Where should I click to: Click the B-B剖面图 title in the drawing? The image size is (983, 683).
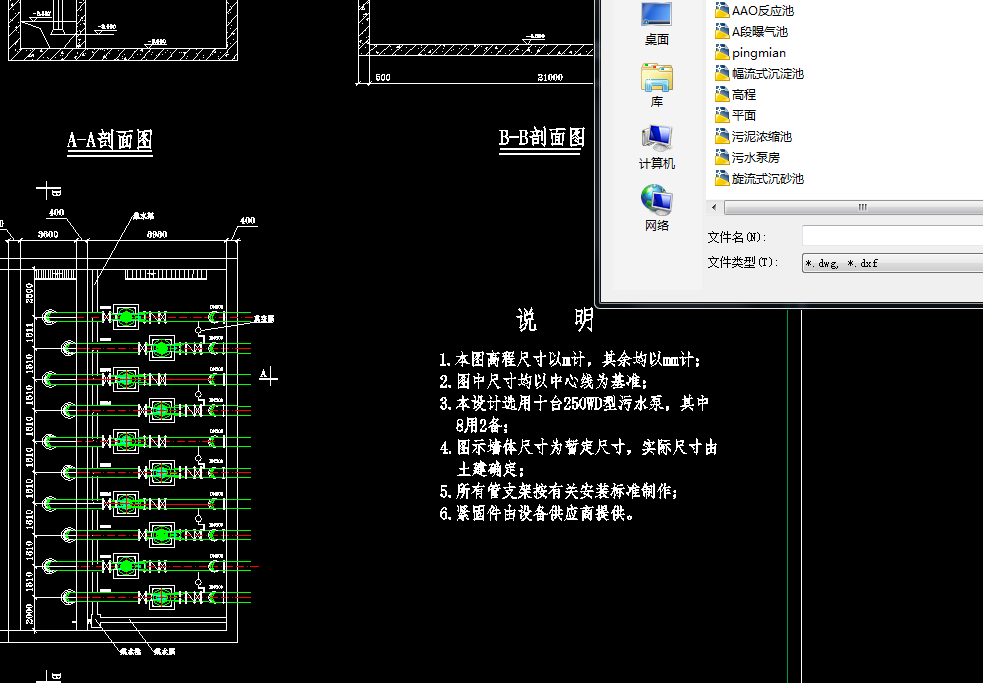point(542,137)
